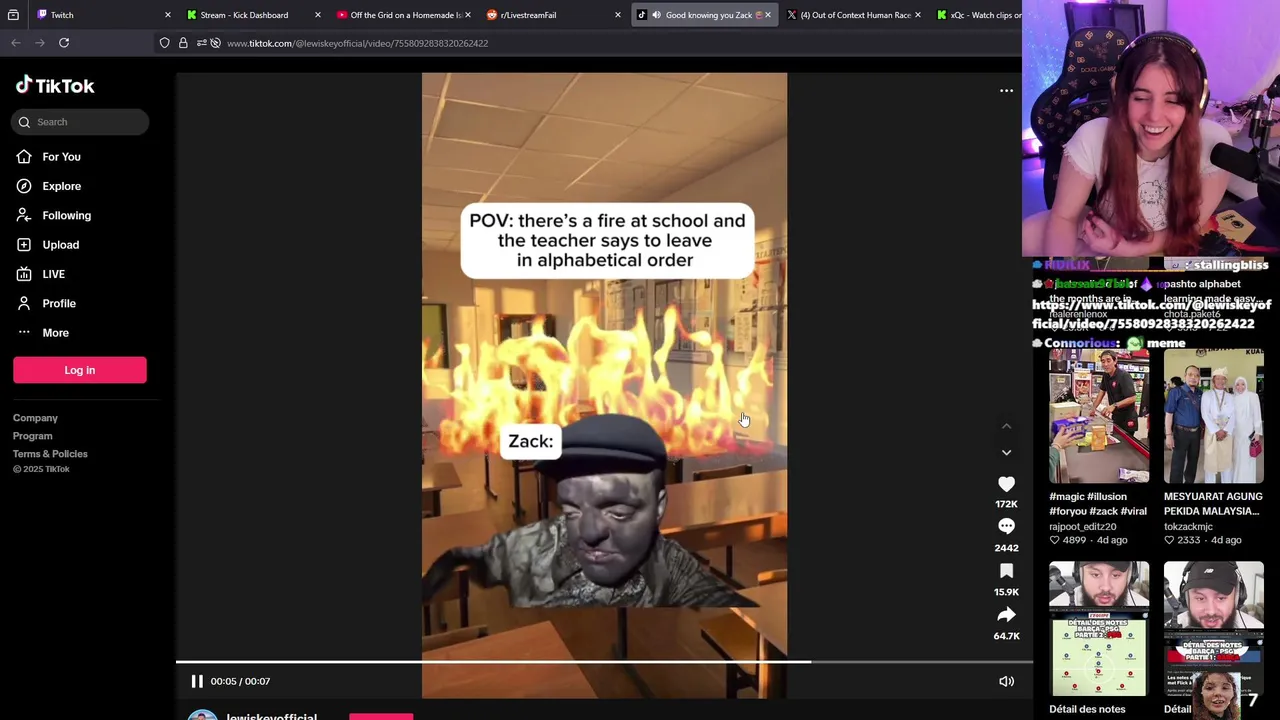Pause the TikTok video
The height and width of the screenshot is (720, 1280).
click(x=197, y=681)
